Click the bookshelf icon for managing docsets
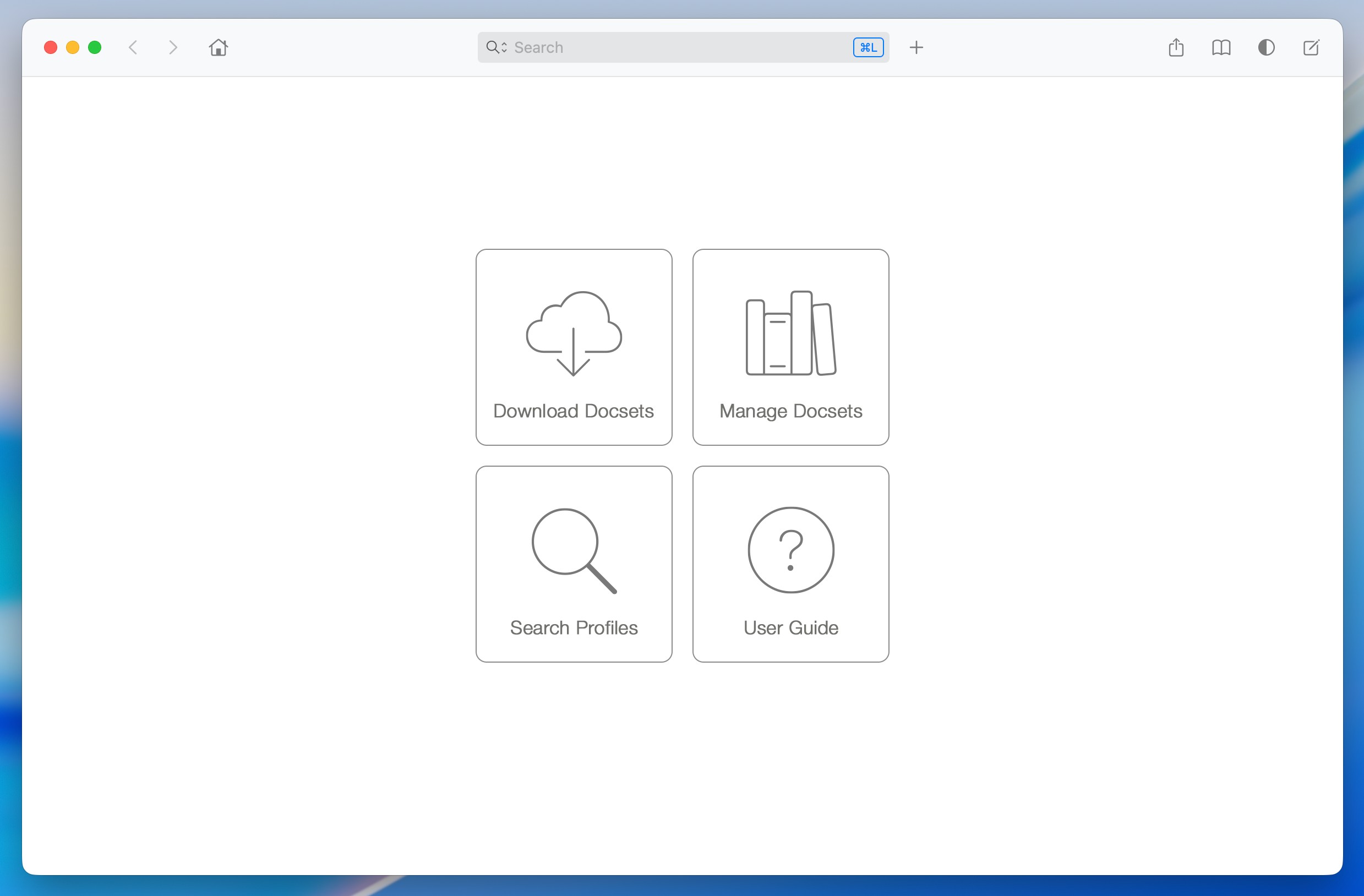The height and width of the screenshot is (896, 1364). point(790,334)
